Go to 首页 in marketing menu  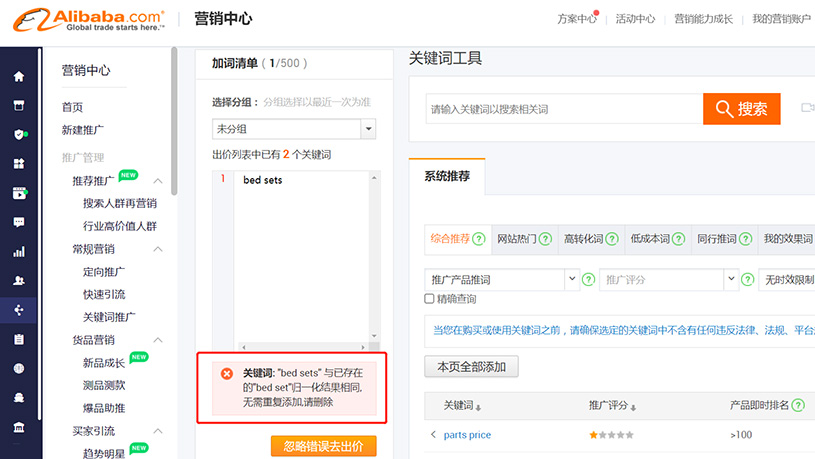click(x=72, y=107)
